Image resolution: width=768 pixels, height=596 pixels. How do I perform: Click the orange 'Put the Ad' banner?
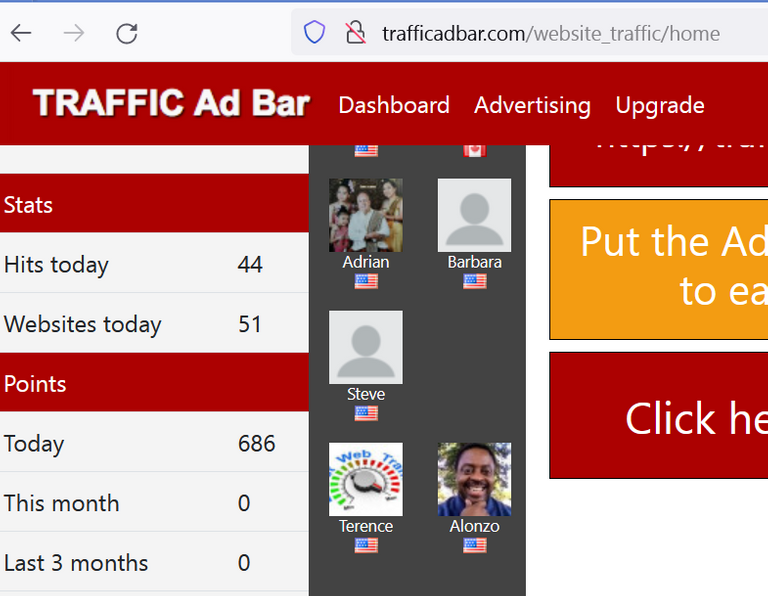coord(659,269)
